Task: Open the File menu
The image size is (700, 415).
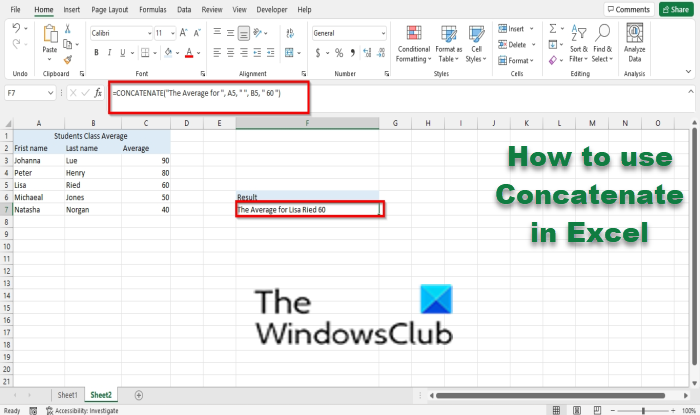Action: [x=15, y=9]
